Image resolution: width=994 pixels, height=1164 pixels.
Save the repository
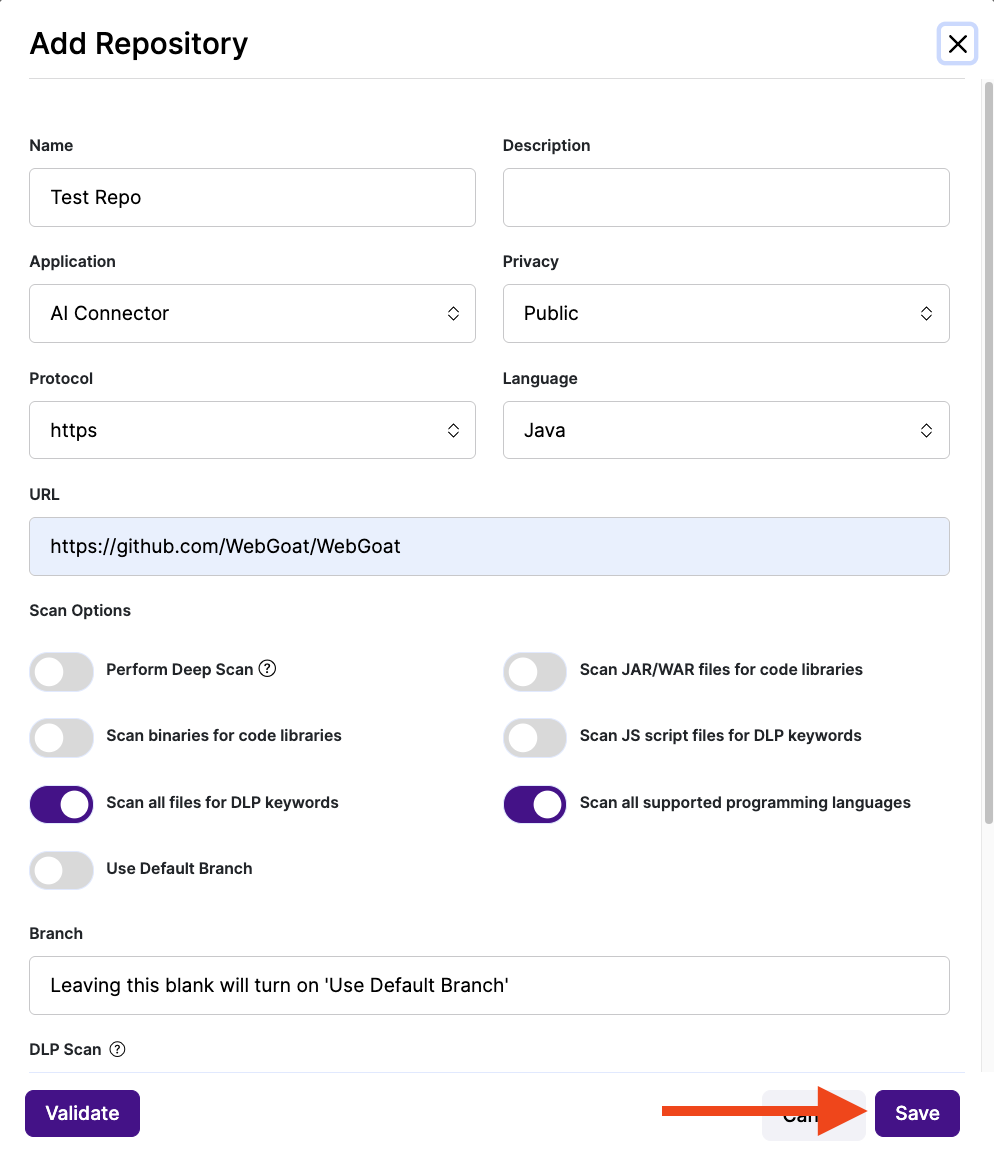coord(917,1113)
